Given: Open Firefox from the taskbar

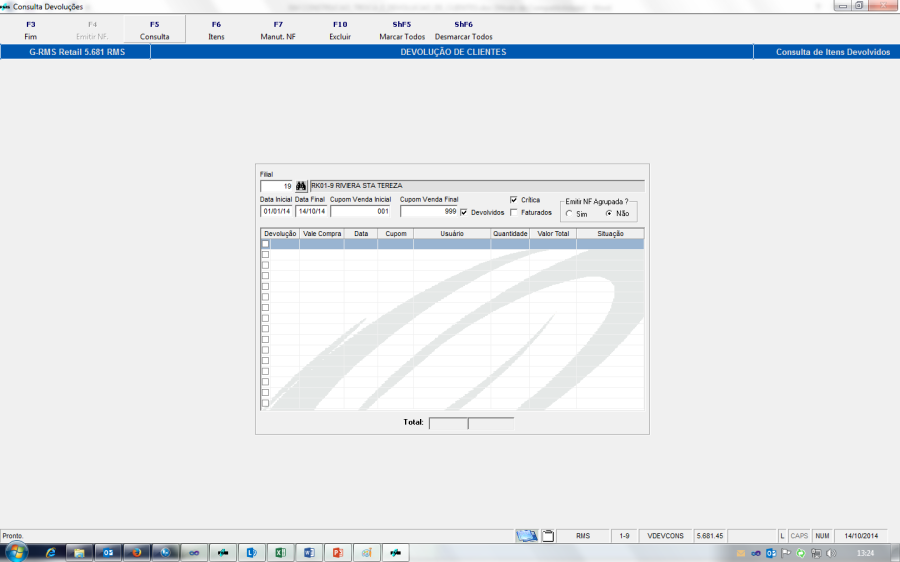Looking at the screenshot, I should tap(137, 553).
